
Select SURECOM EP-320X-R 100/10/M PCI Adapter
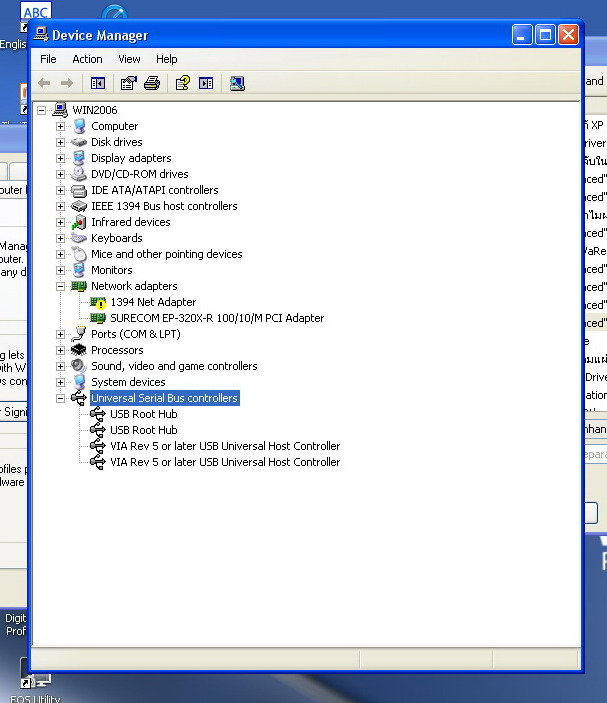217,318
